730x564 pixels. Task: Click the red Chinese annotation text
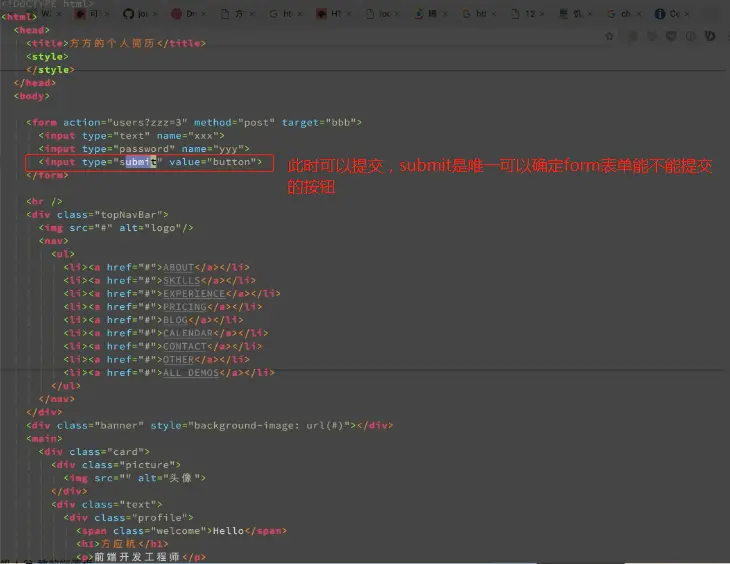[500, 176]
